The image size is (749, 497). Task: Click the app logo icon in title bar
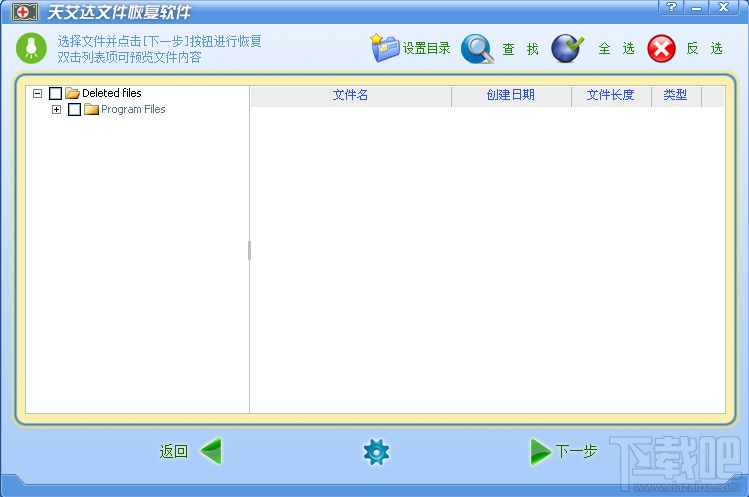(25, 12)
